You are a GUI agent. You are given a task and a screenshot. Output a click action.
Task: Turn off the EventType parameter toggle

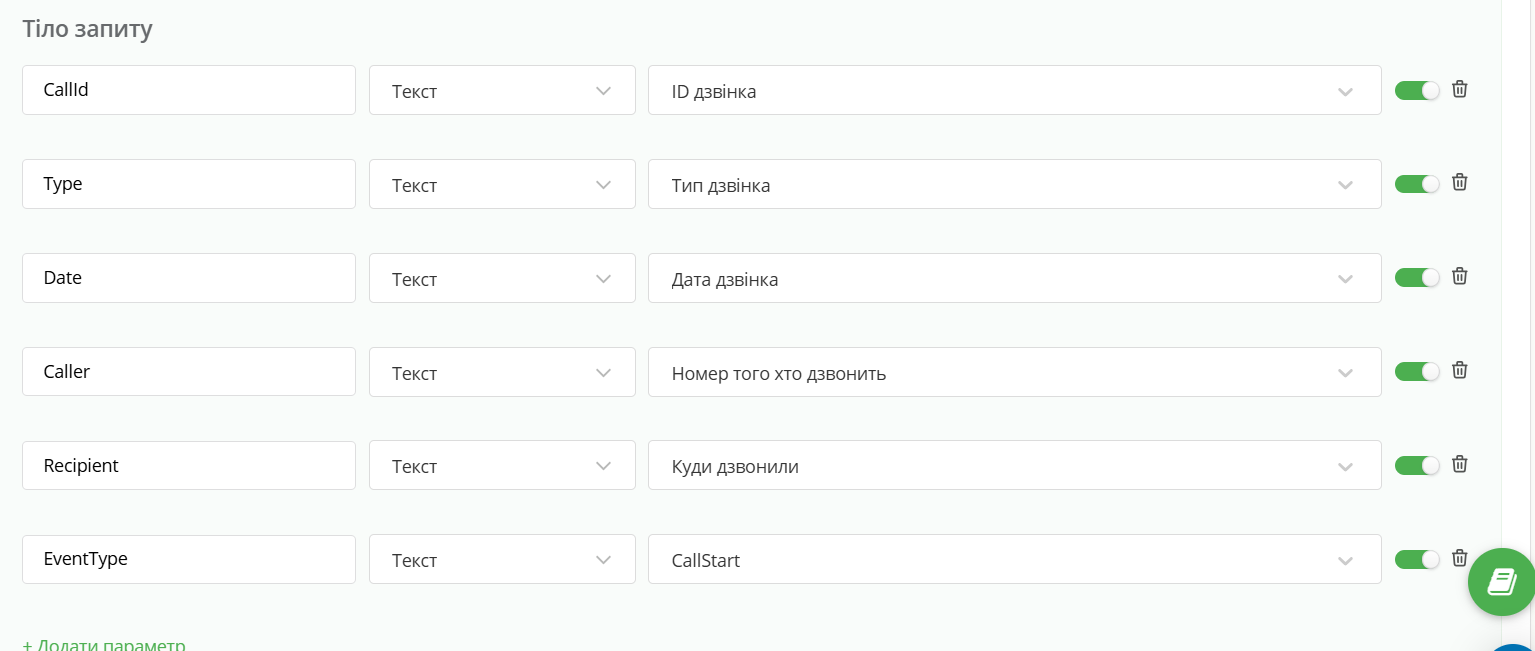[1416, 559]
